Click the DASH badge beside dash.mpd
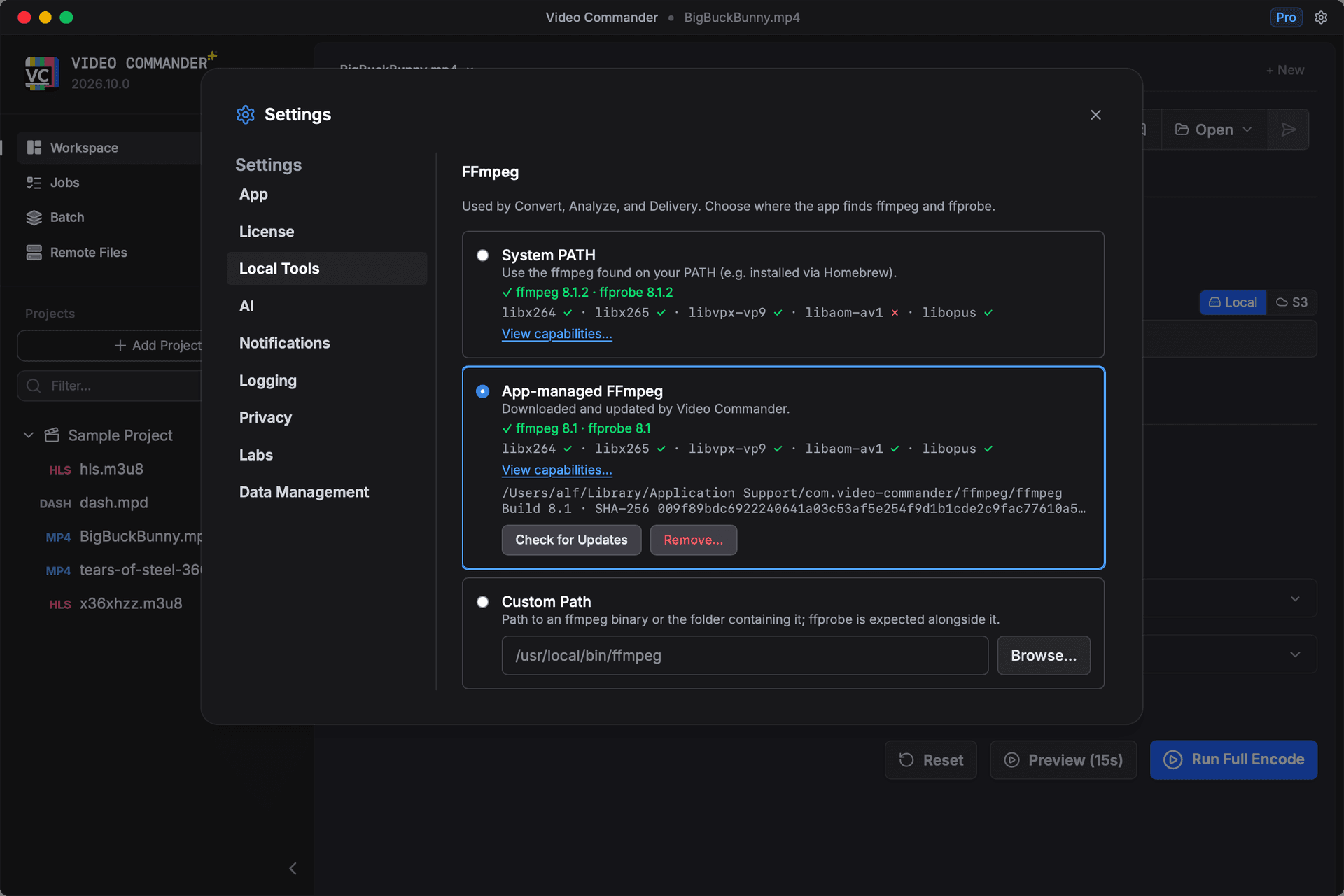The height and width of the screenshot is (896, 1344). click(55, 503)
